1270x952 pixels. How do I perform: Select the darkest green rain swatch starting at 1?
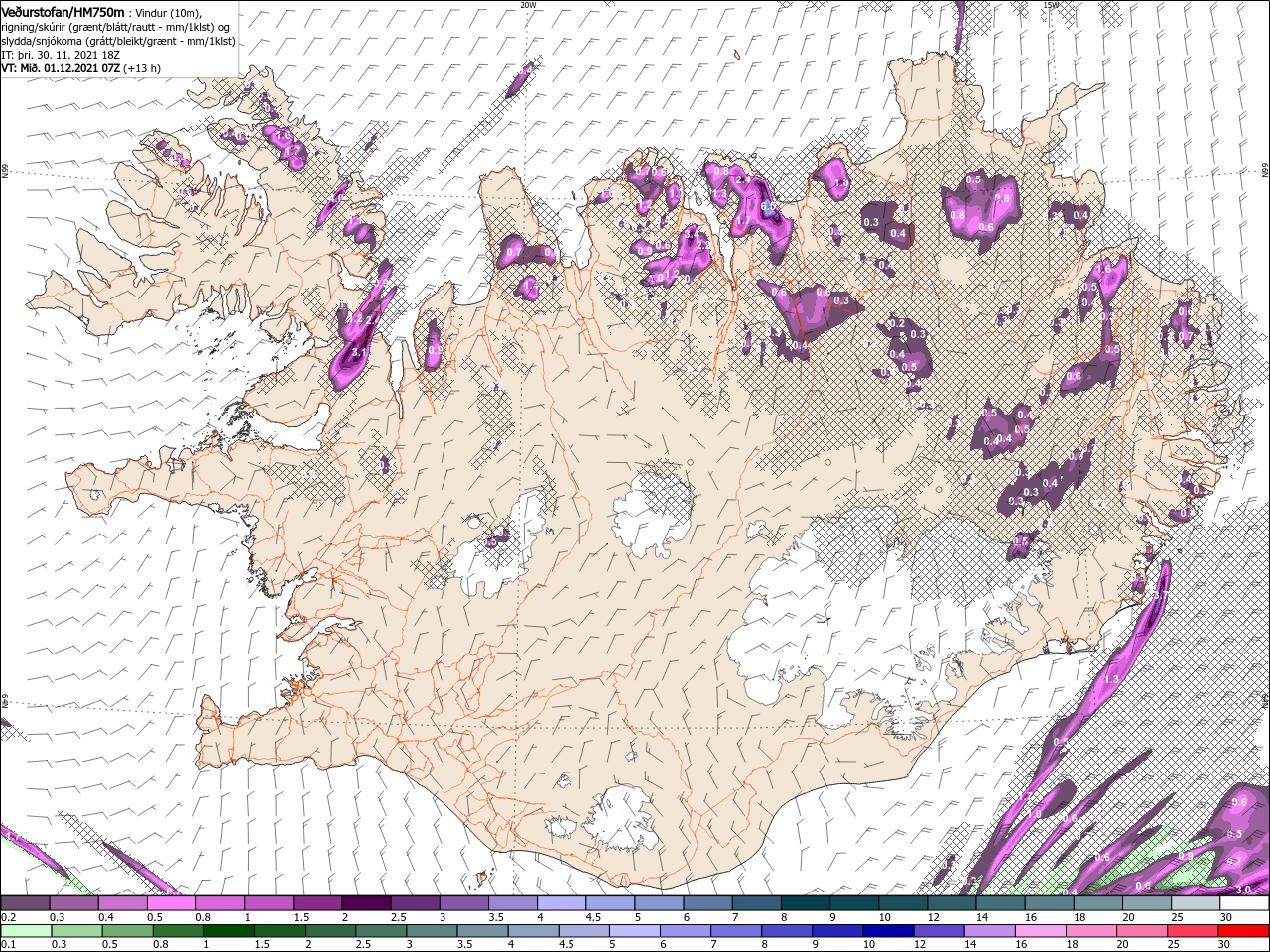tap(229, 931)
